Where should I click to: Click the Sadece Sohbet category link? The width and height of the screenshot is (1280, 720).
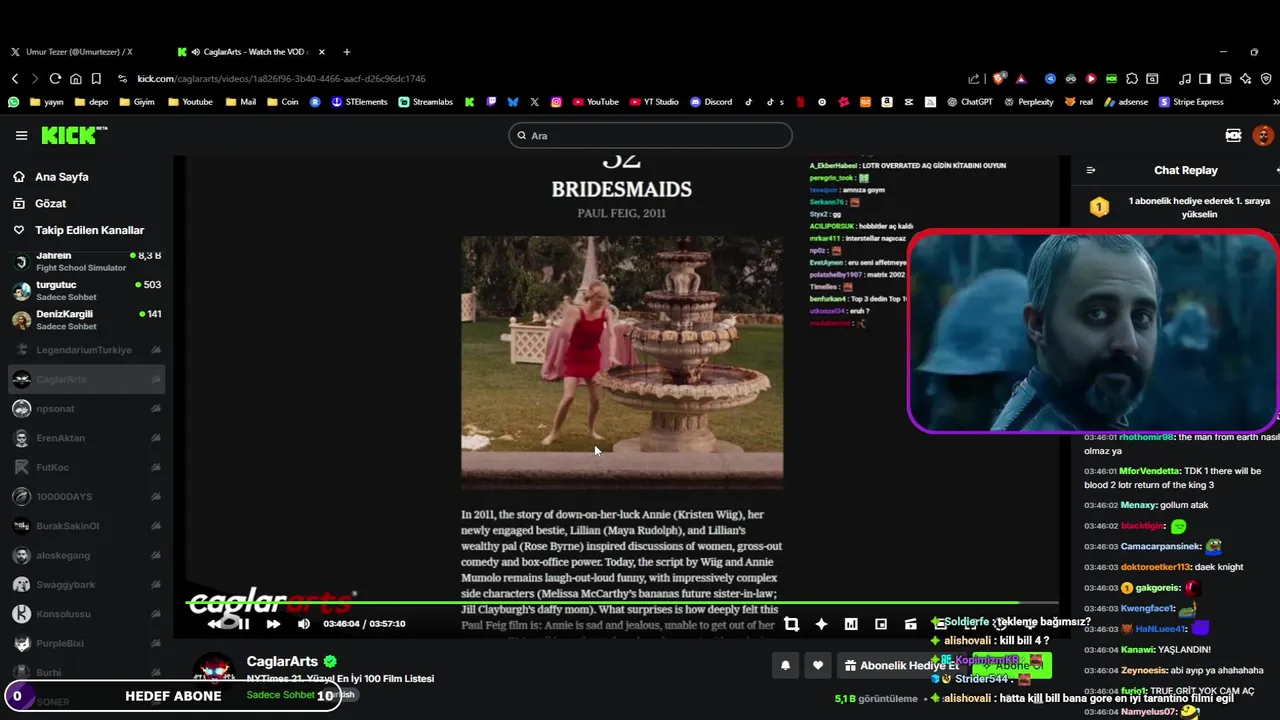coord(280,695)
